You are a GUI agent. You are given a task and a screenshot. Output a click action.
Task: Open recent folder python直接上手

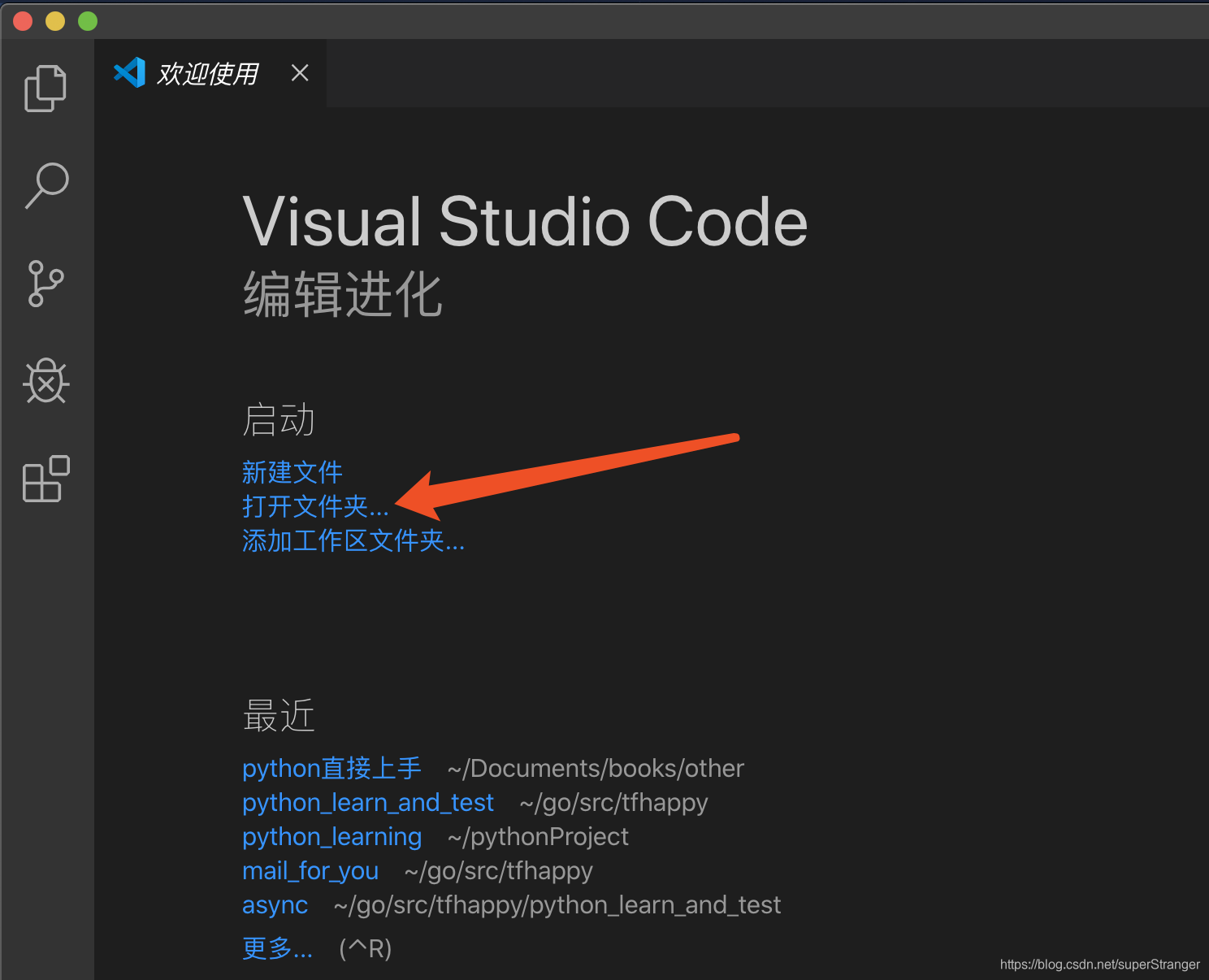331,768
